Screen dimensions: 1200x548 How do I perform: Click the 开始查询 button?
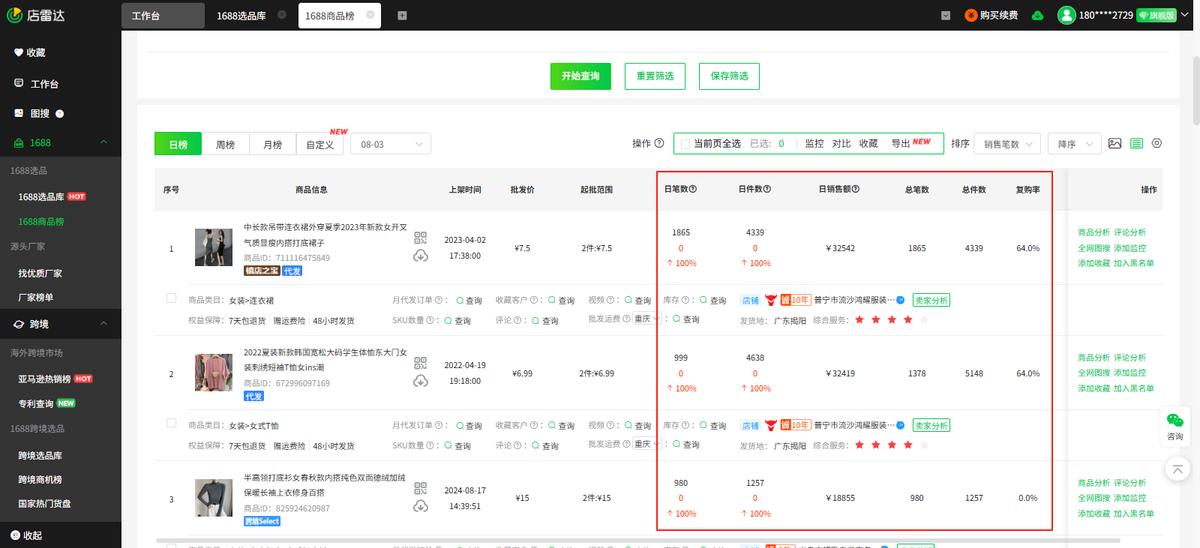click(x=580, y=76)
